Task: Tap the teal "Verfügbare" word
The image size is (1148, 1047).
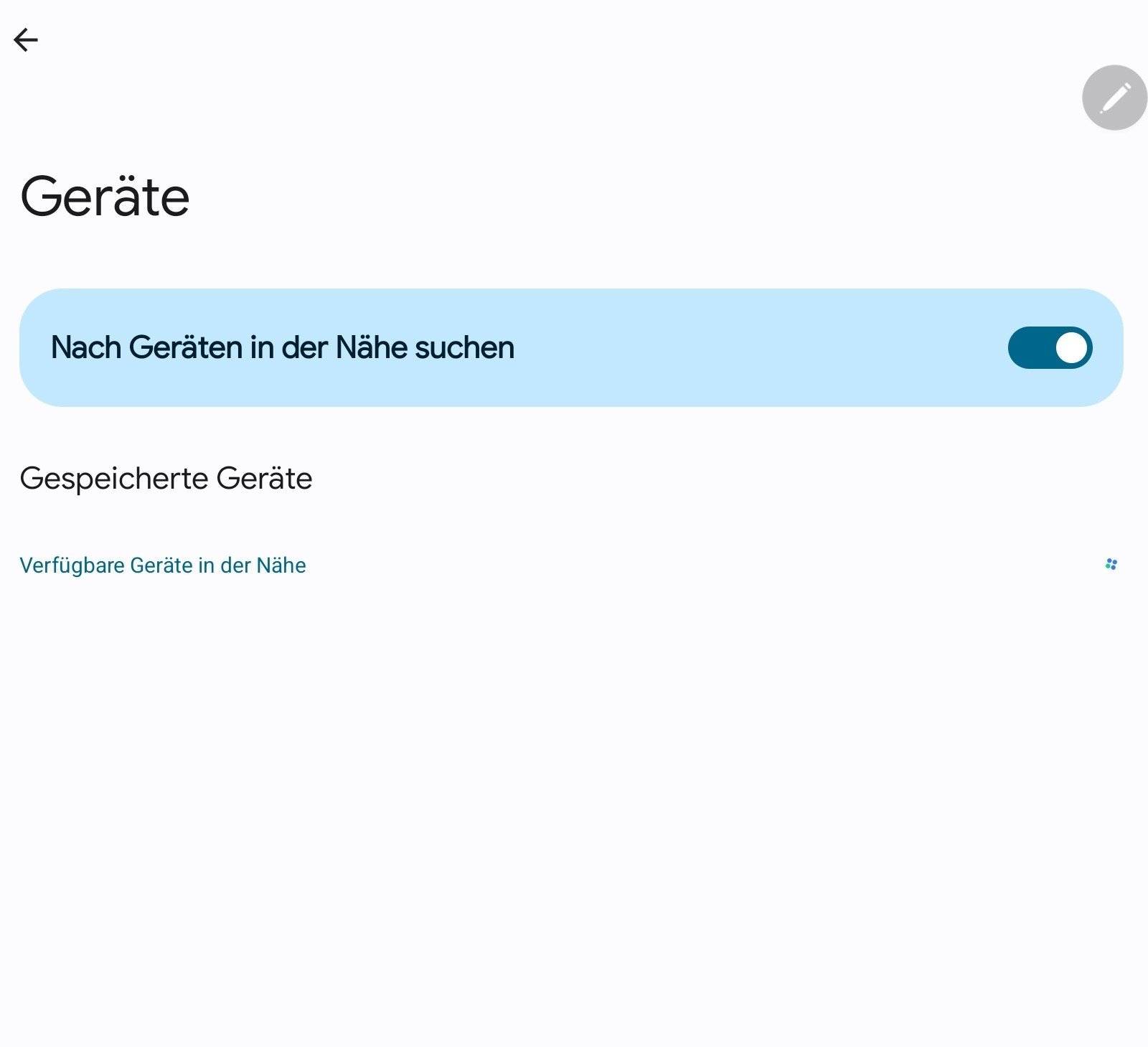Action: (72, 565)
